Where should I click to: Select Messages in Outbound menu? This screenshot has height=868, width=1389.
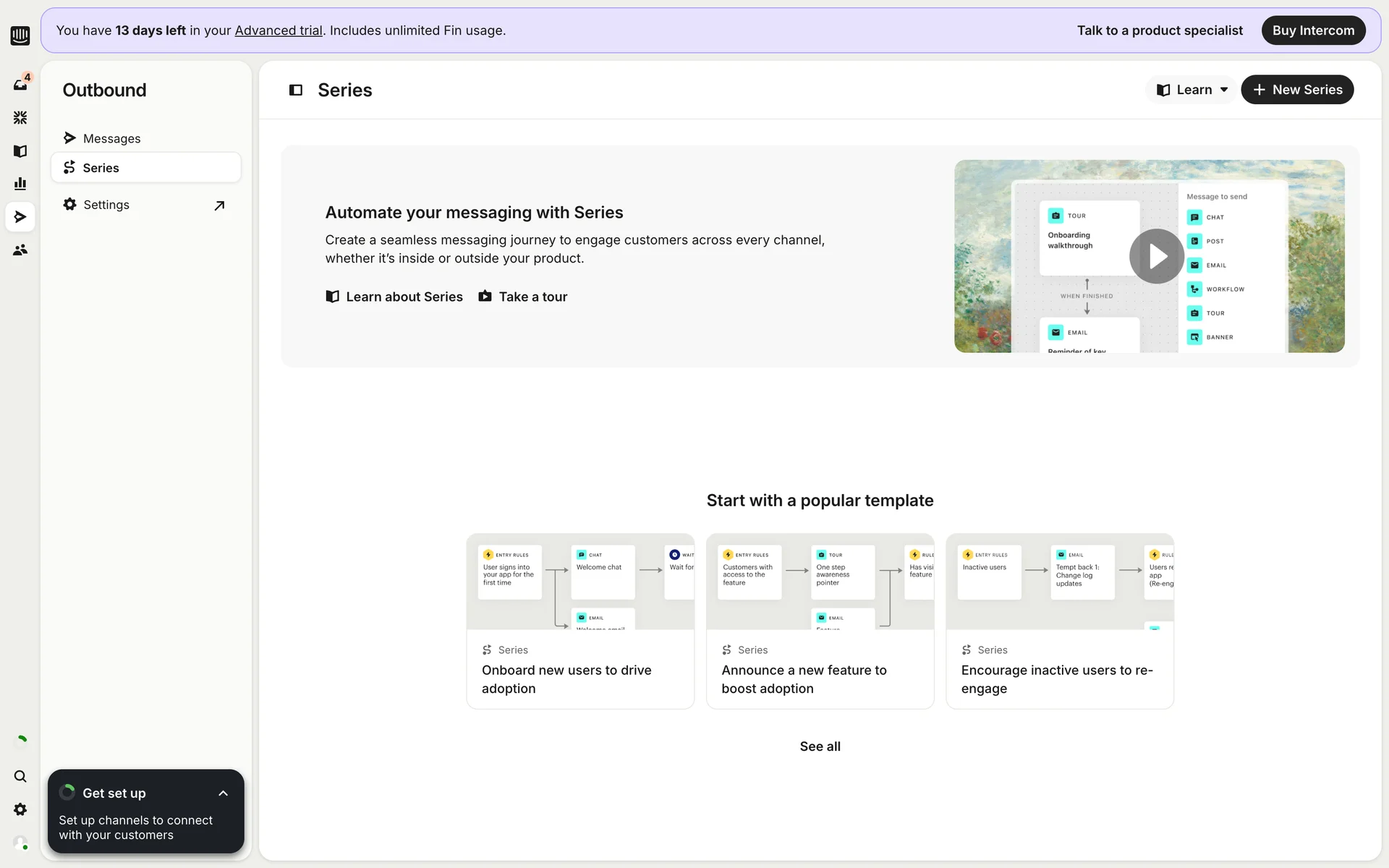click(111, 138)
